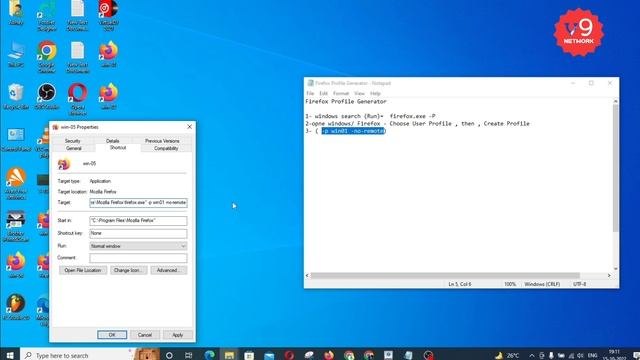Click Open File Location button
Image resolution: width=640 pixels, height=360 pixels.
pyautogui.click(x=83, y=270)
